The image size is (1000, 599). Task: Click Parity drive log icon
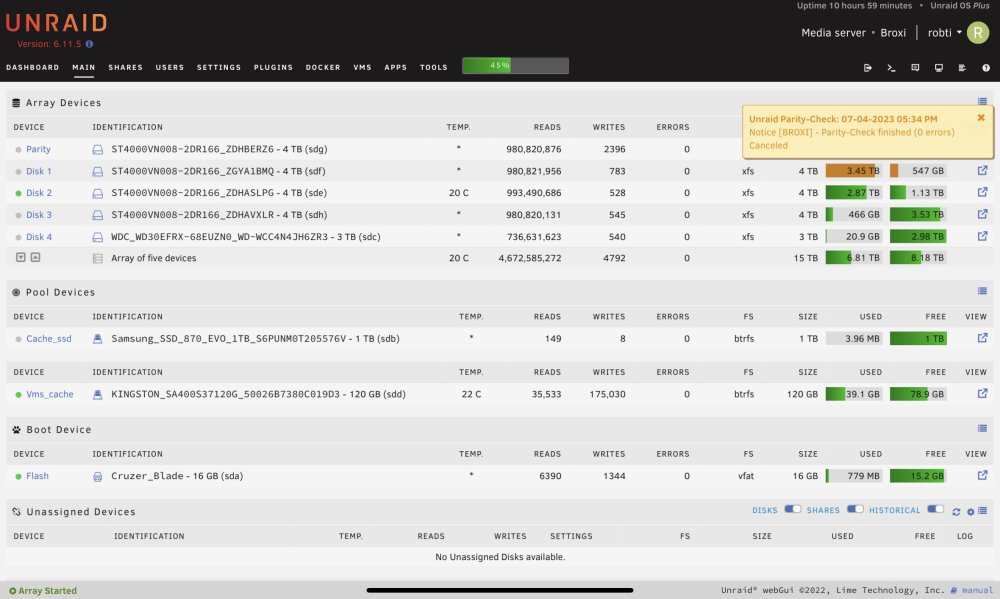(x=98, y=149)
